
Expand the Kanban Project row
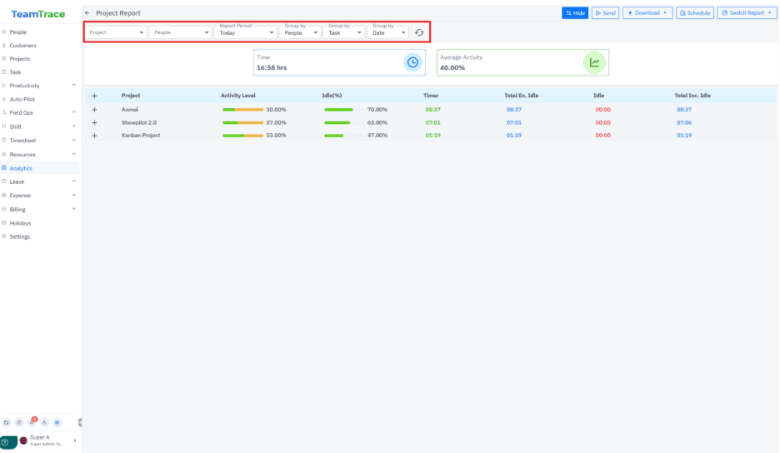[94, 135]
